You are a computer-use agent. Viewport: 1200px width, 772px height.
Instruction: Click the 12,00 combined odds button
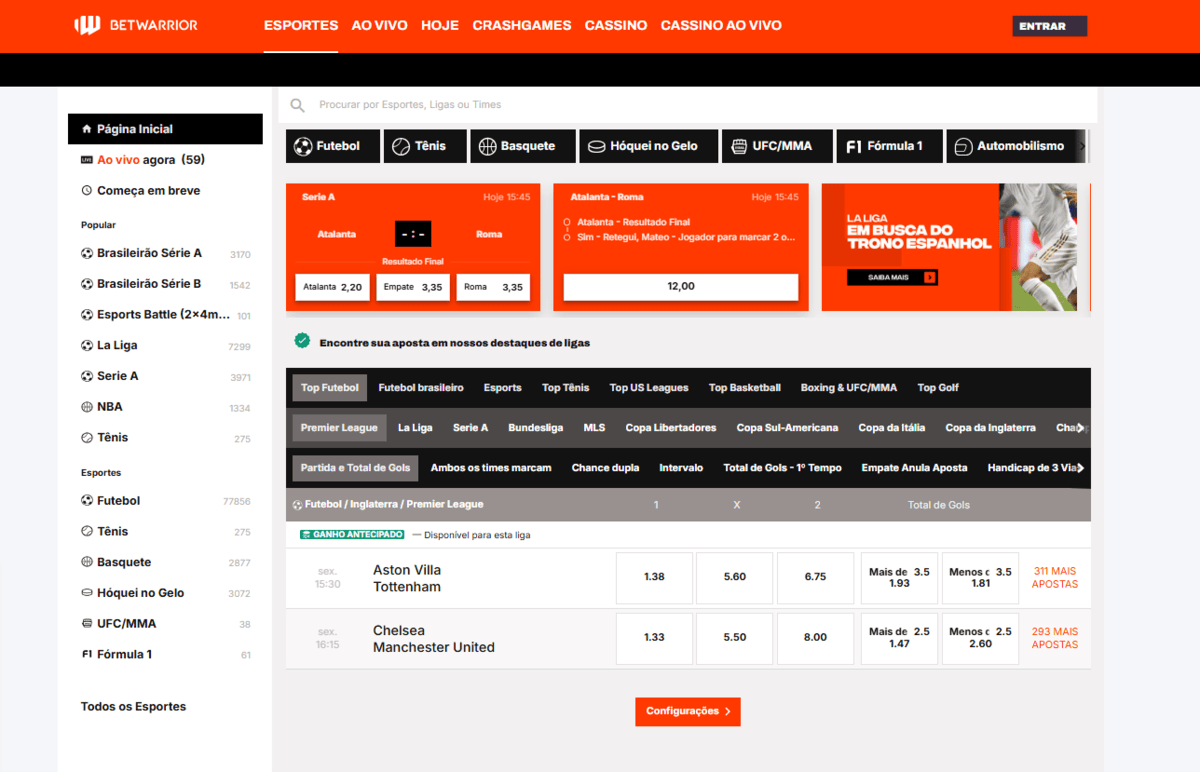coord(681,287)
